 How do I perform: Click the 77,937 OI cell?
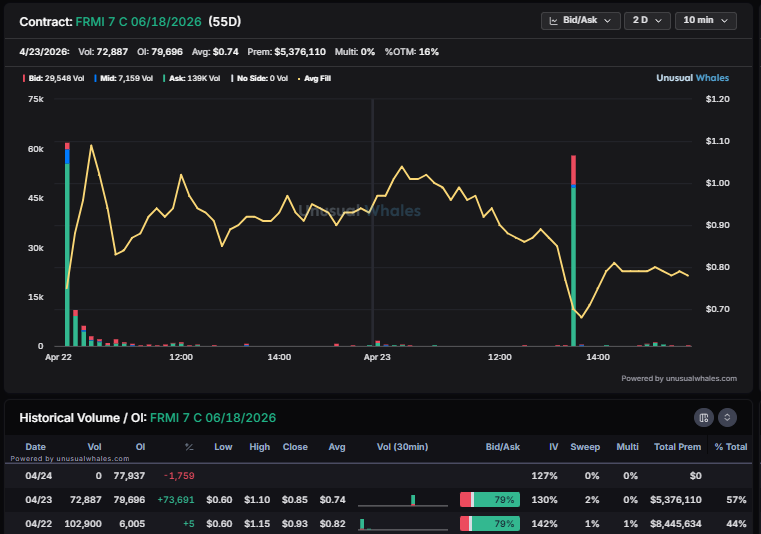(x=129, y=476)
